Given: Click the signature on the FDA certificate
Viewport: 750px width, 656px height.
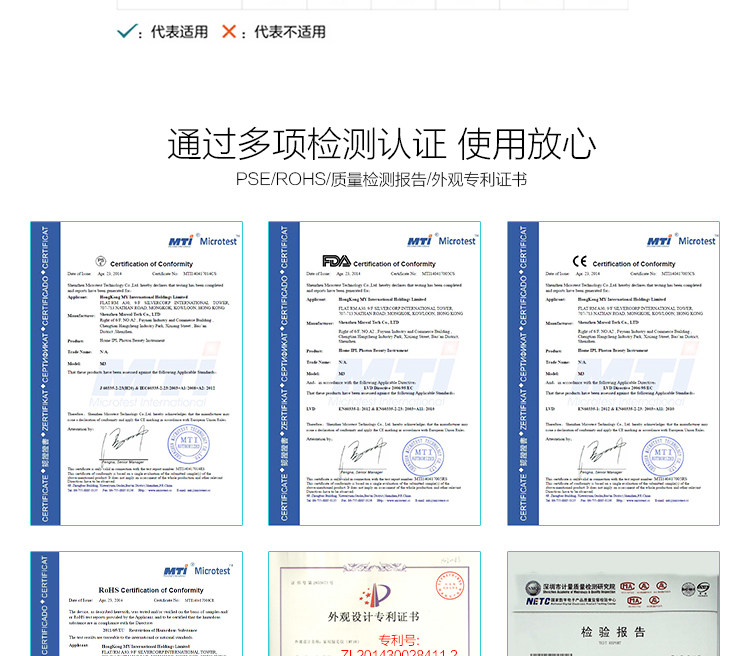Looking at the screenshot, I should (363, 455).
